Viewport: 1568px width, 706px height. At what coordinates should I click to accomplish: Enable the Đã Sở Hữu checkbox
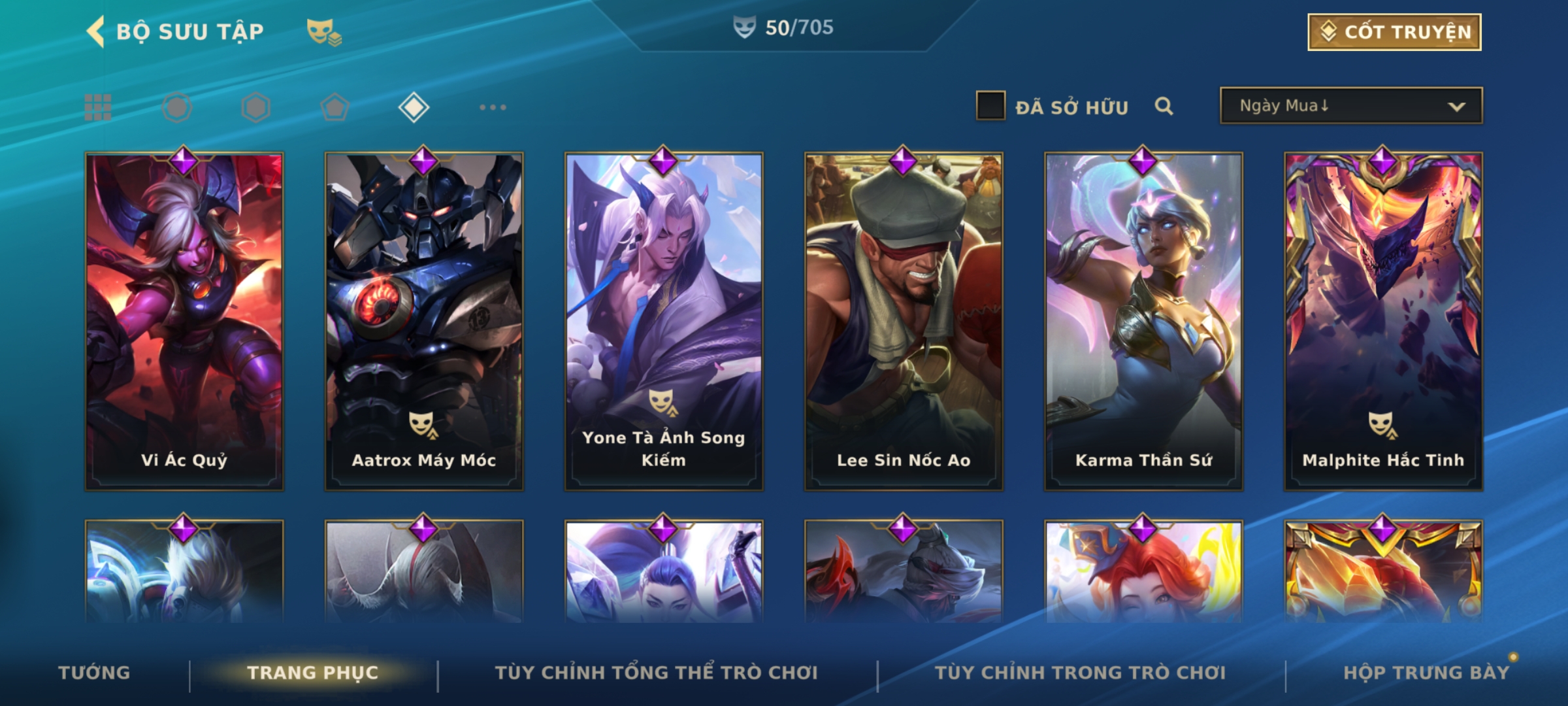pos(990,106)
